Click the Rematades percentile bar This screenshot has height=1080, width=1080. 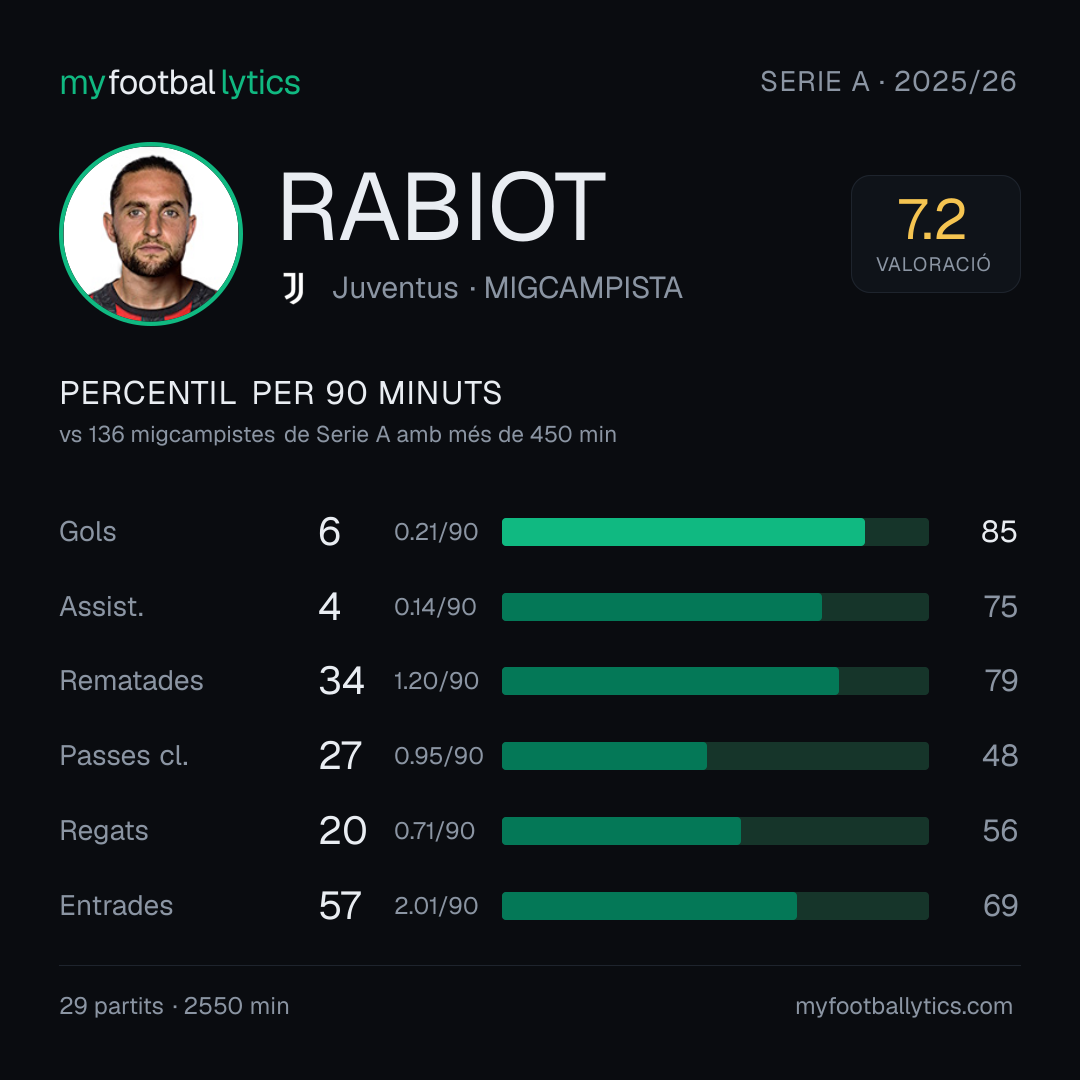pyautogui.click(x=715, y=681)
